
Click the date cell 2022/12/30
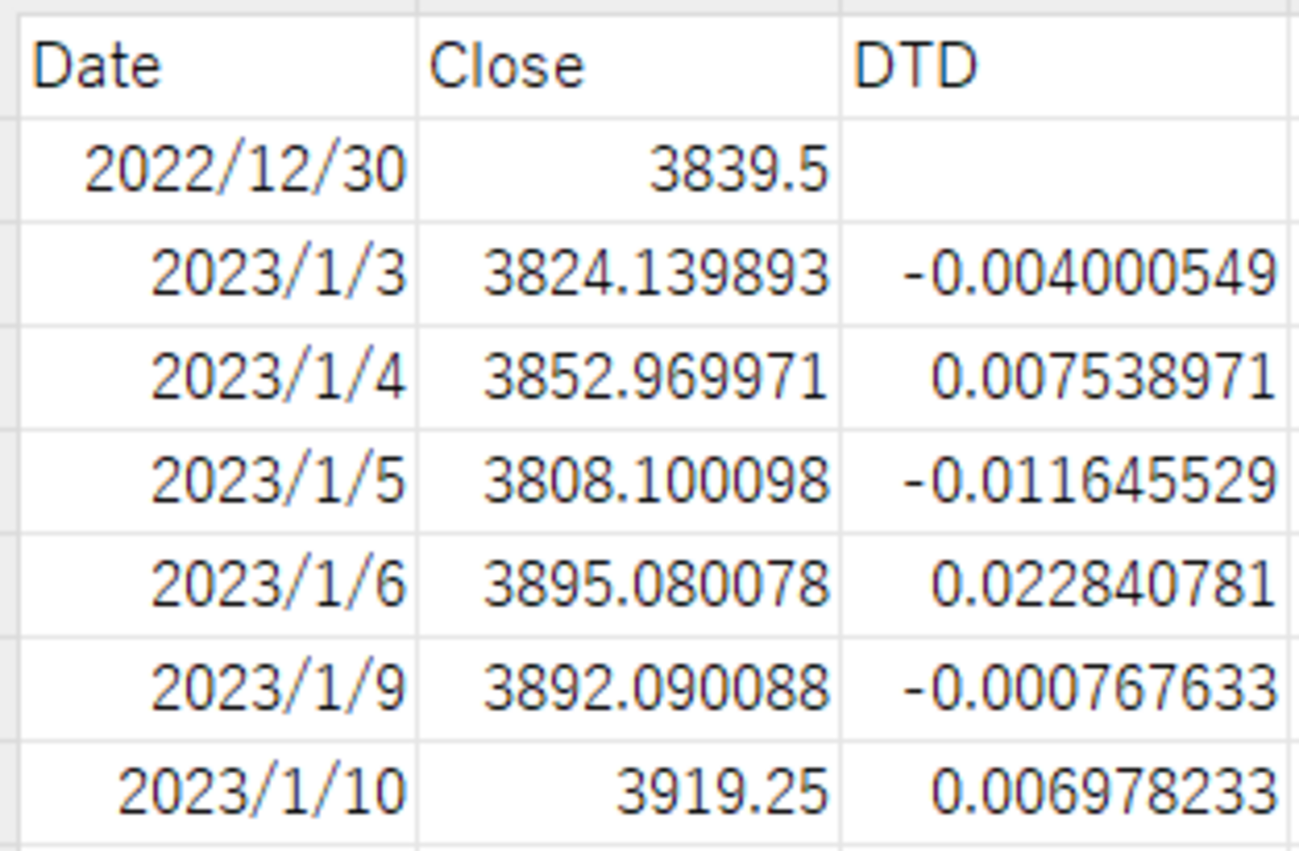coord(218,170)
